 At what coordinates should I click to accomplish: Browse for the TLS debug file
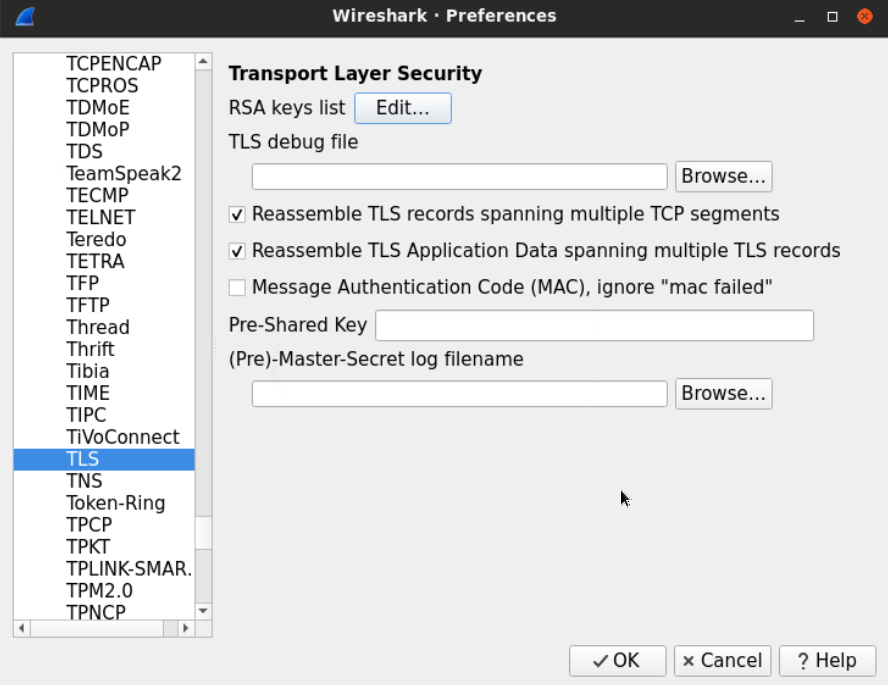point(723,176)
